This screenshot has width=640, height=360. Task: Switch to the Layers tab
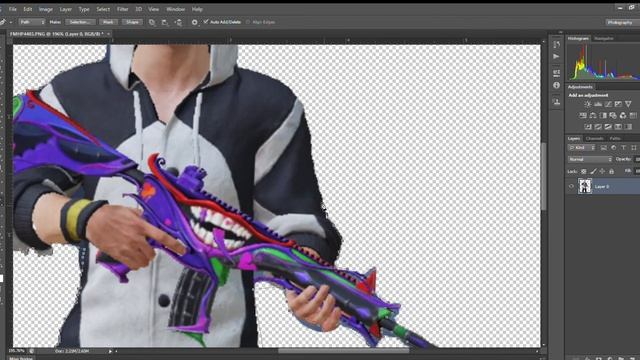[574, 138]
